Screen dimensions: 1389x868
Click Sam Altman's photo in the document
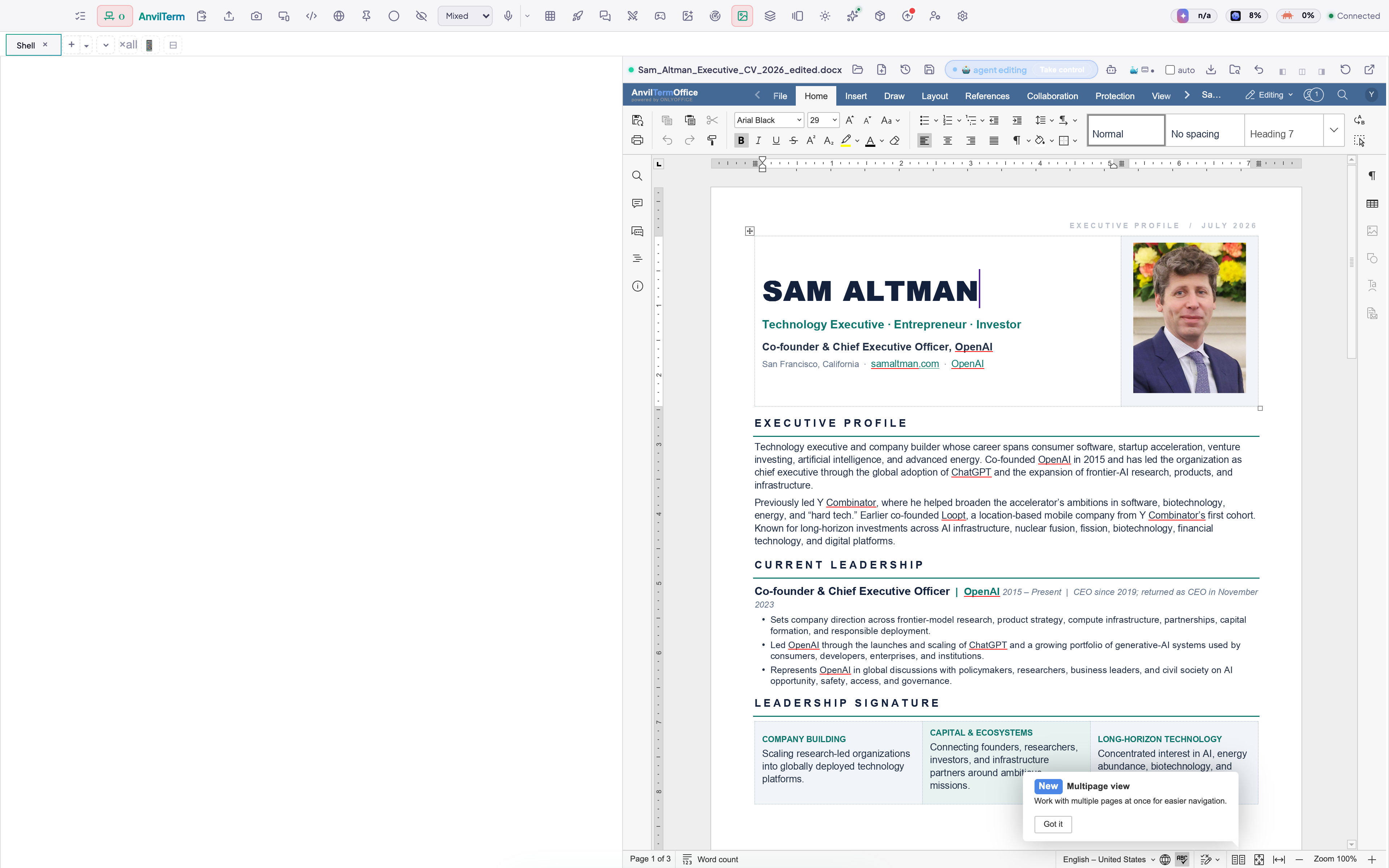tap(1189, 318)
